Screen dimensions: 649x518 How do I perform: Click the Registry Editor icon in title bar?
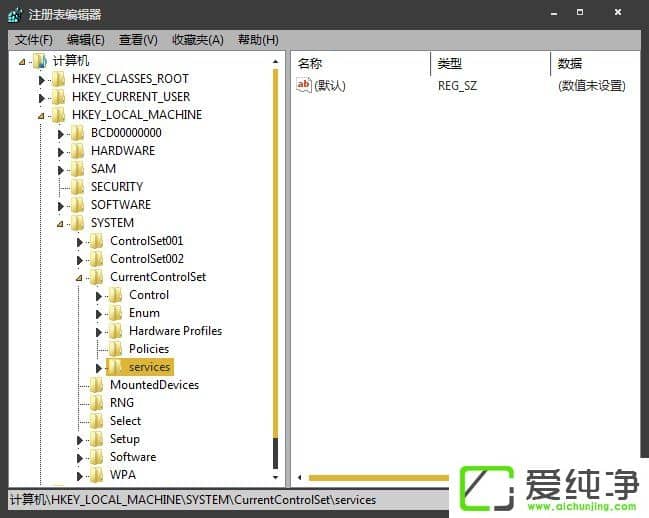15,14
